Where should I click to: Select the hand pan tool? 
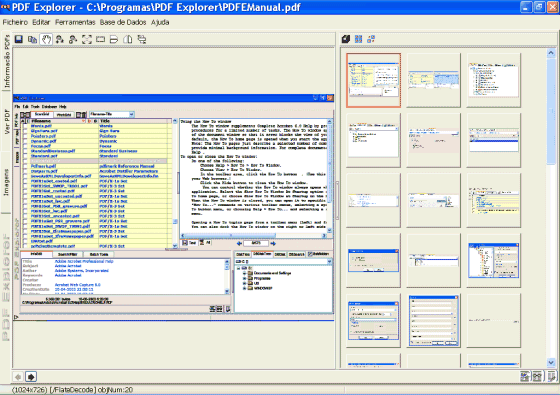[x=46, y=39]
